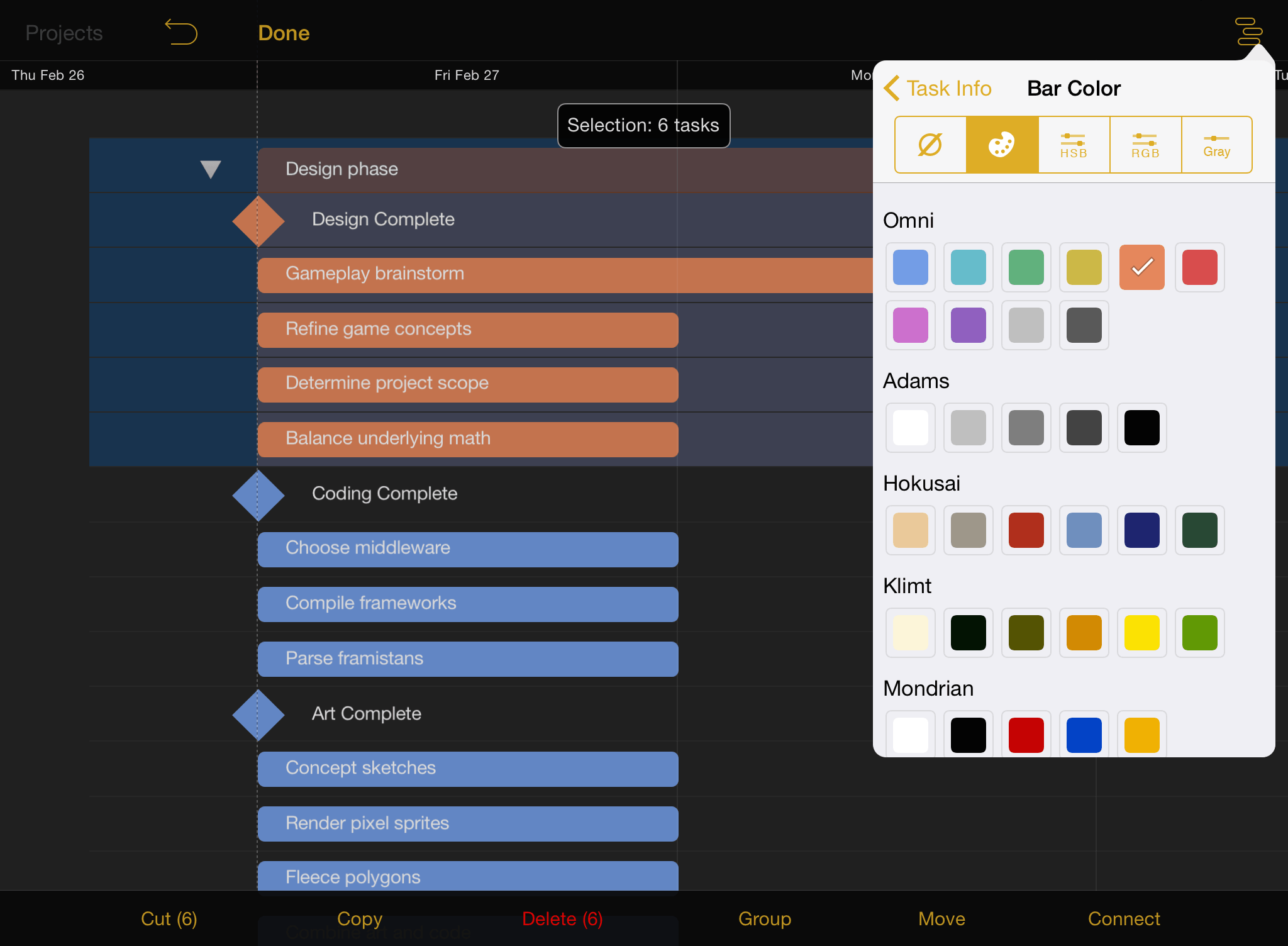1288x946 pixels.
Task: Pick the Omni blue swatch
Action: coord(911,267)
